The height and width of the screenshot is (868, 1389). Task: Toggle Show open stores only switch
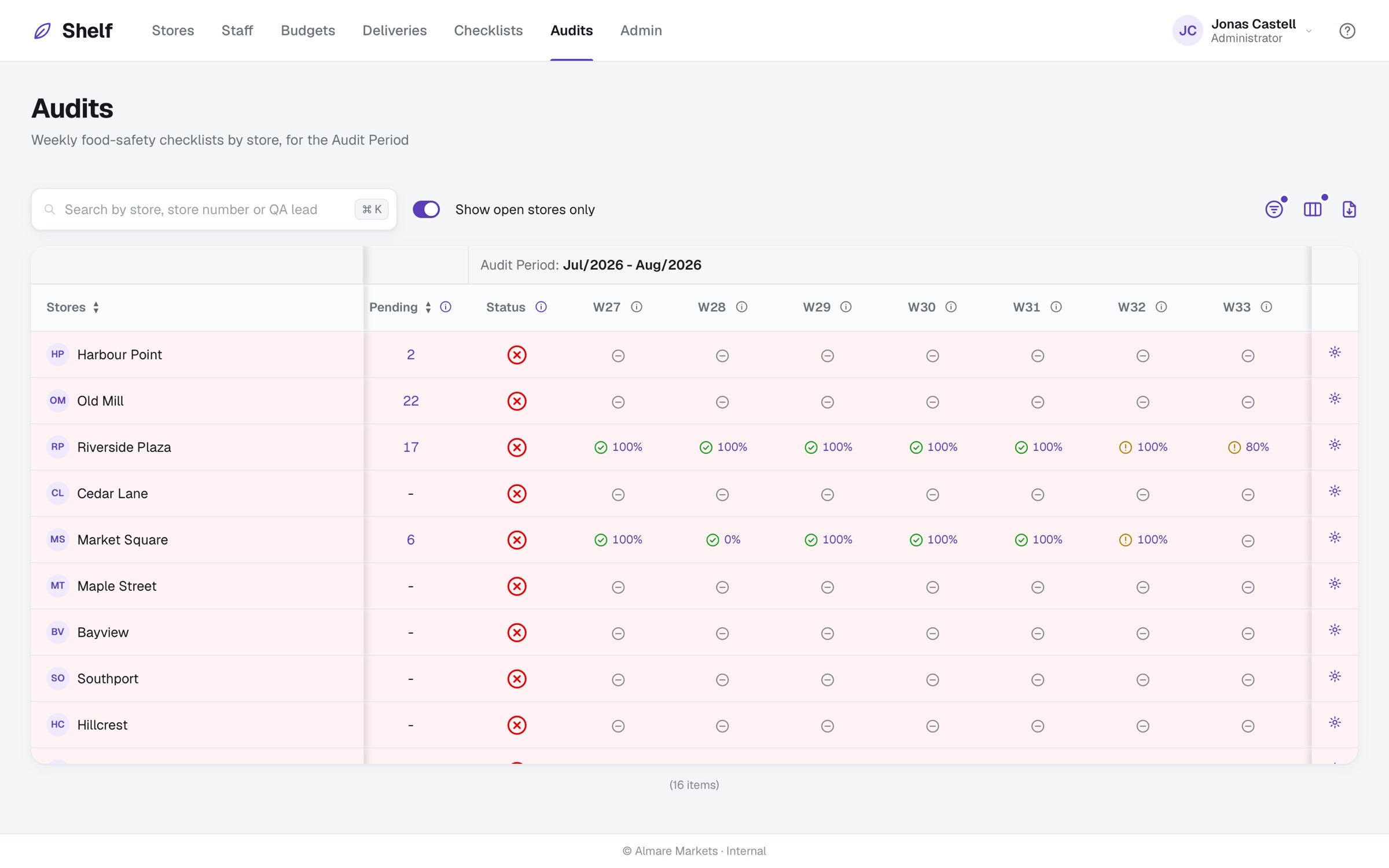427,209
